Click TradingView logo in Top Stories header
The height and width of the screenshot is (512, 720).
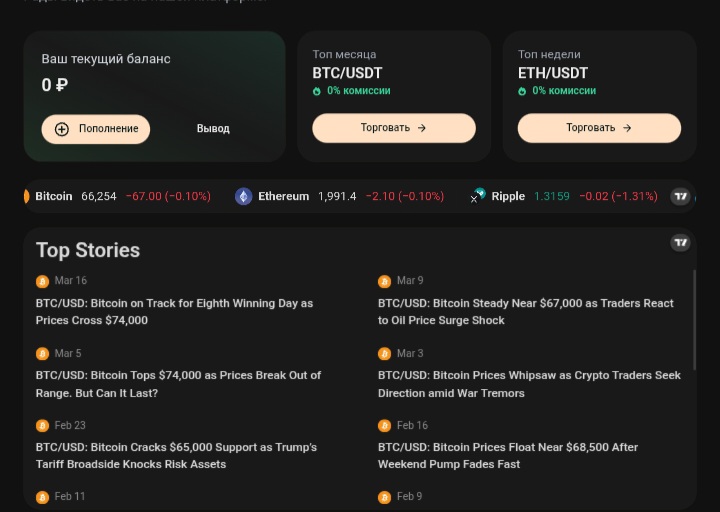[x=680, y=243]
